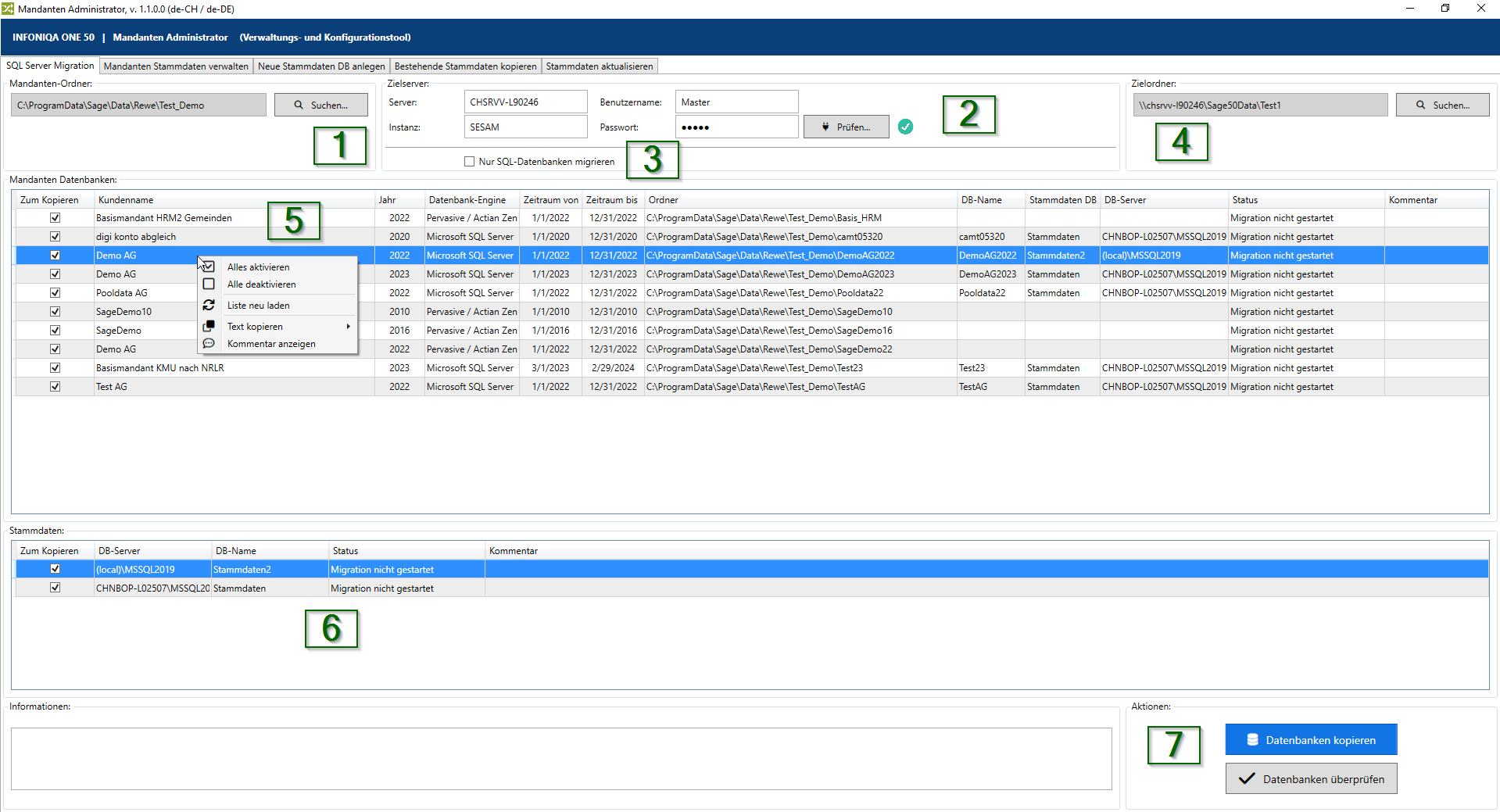The height and width of the screenshot is (812, 1500).
Task: Click the Mandanten Status column header
Action: click(x=1306, y=200)
